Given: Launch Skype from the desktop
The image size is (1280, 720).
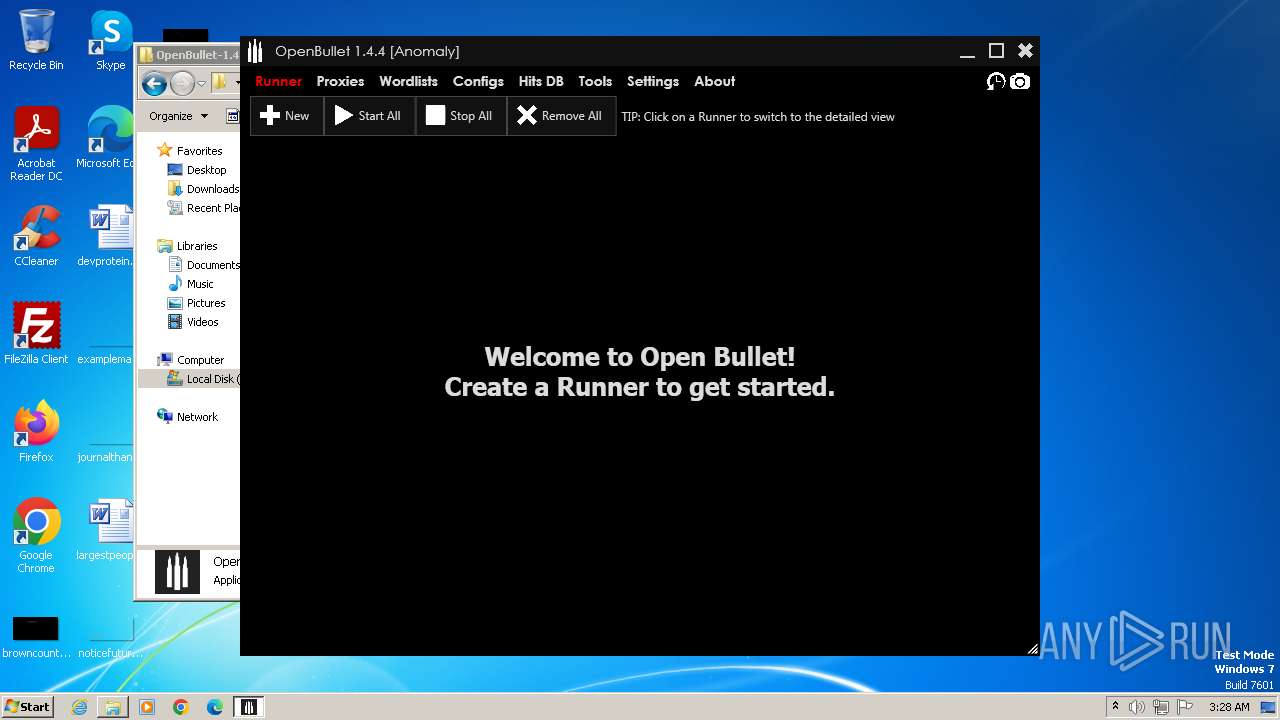Looking at the screenshot, I should click(x=111, y=40).
